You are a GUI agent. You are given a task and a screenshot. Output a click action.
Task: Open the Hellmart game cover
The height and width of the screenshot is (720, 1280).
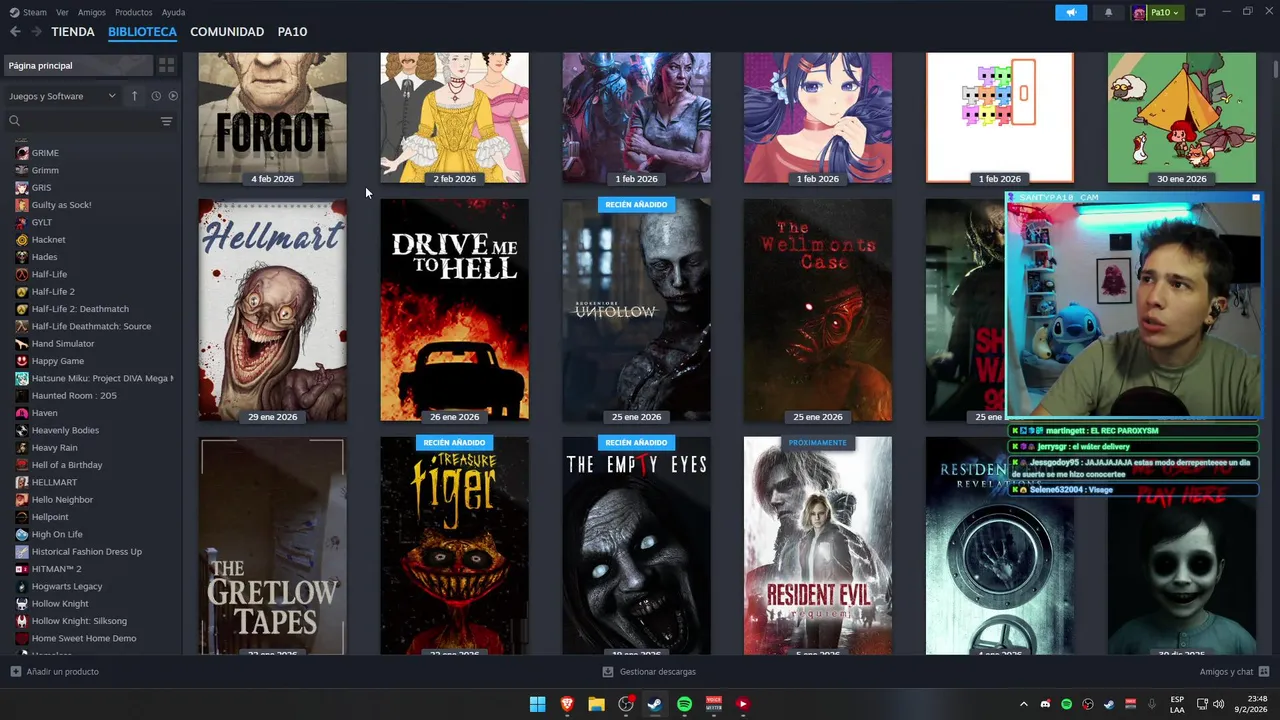coord(272,310)
